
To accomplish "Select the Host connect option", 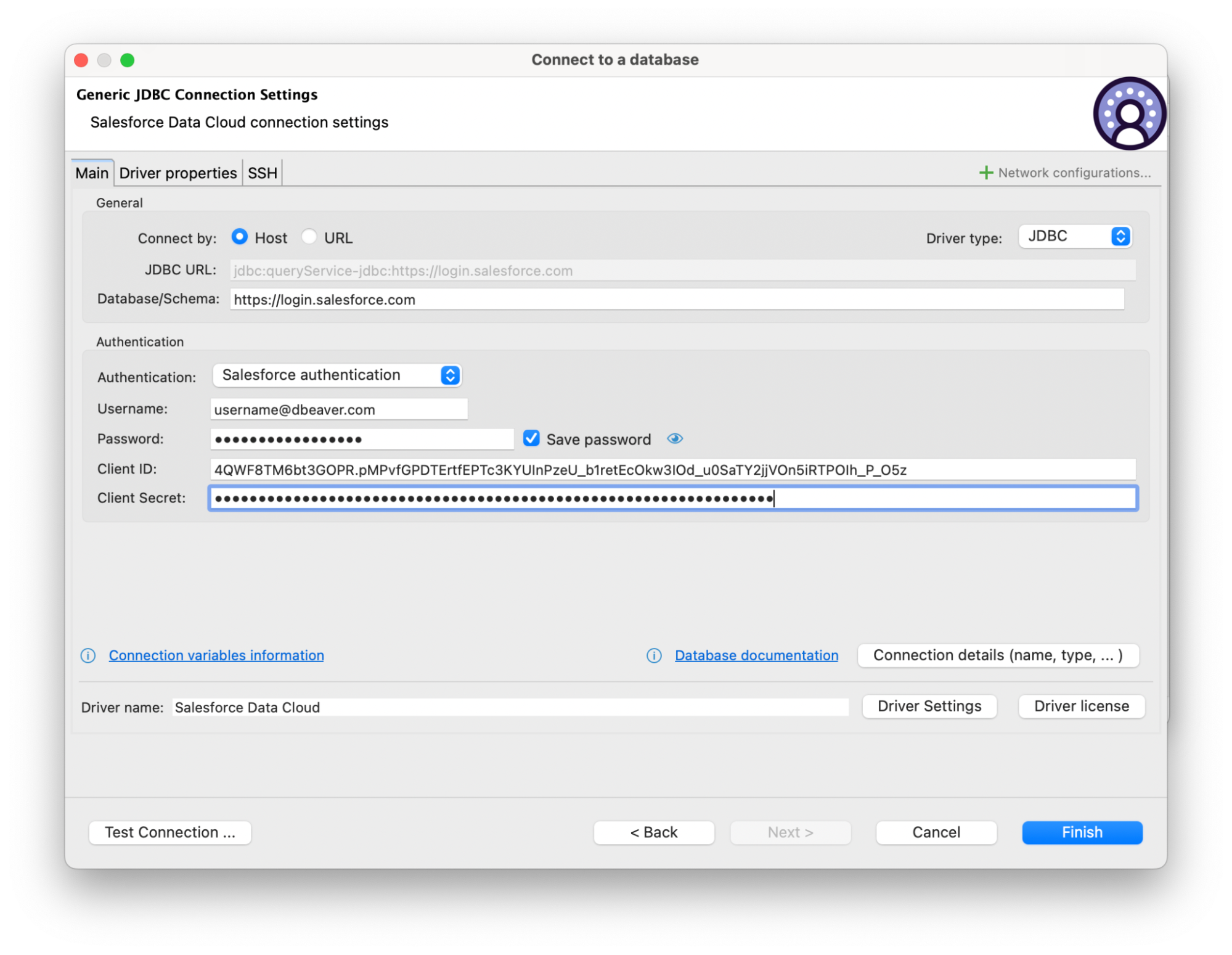I will (x=240, y=237).
